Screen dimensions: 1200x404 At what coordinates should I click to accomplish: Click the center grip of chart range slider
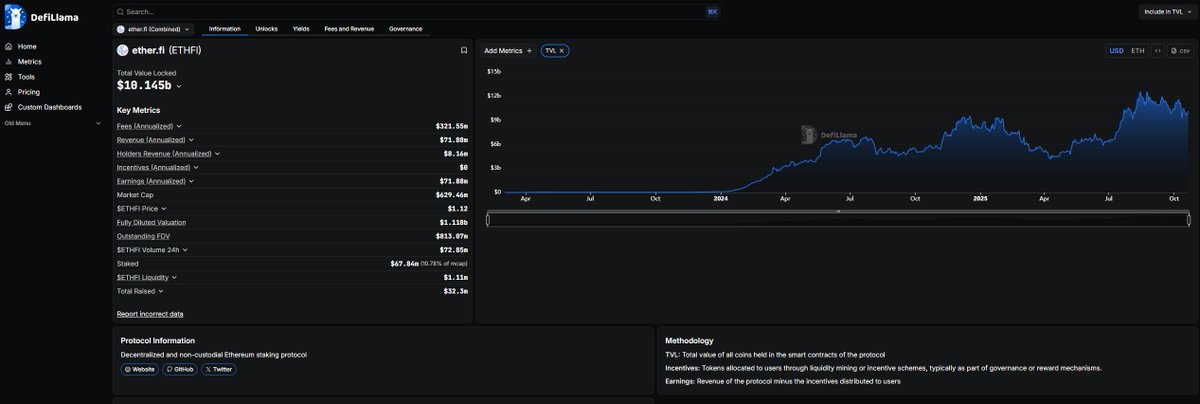tap(838, 212)
